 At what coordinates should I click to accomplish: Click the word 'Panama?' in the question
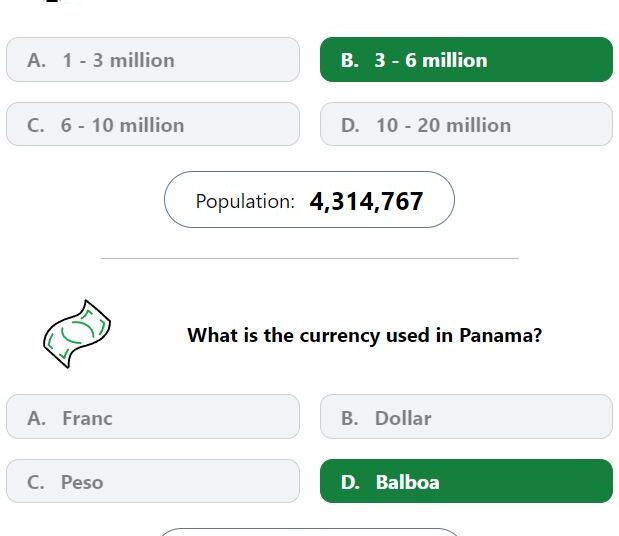(501, 335)
